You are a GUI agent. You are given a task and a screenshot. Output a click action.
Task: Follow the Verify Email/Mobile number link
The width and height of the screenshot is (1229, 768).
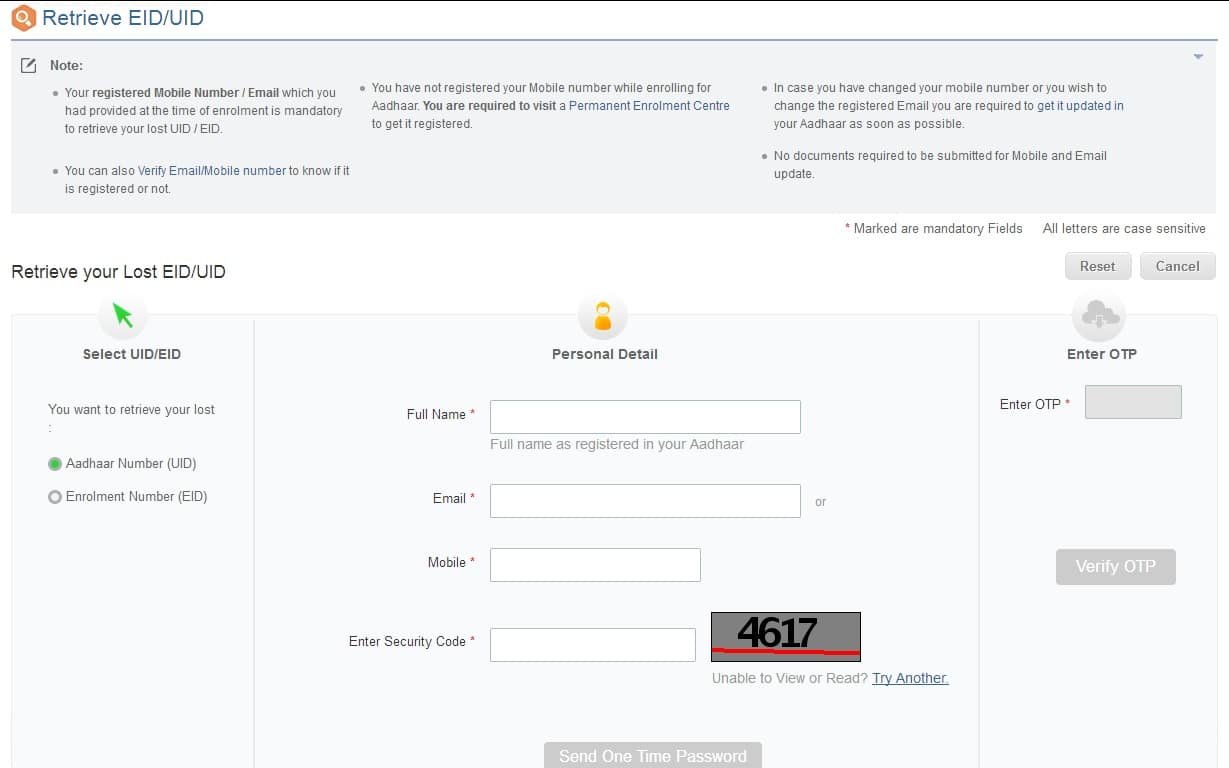(x=211, y=171)
